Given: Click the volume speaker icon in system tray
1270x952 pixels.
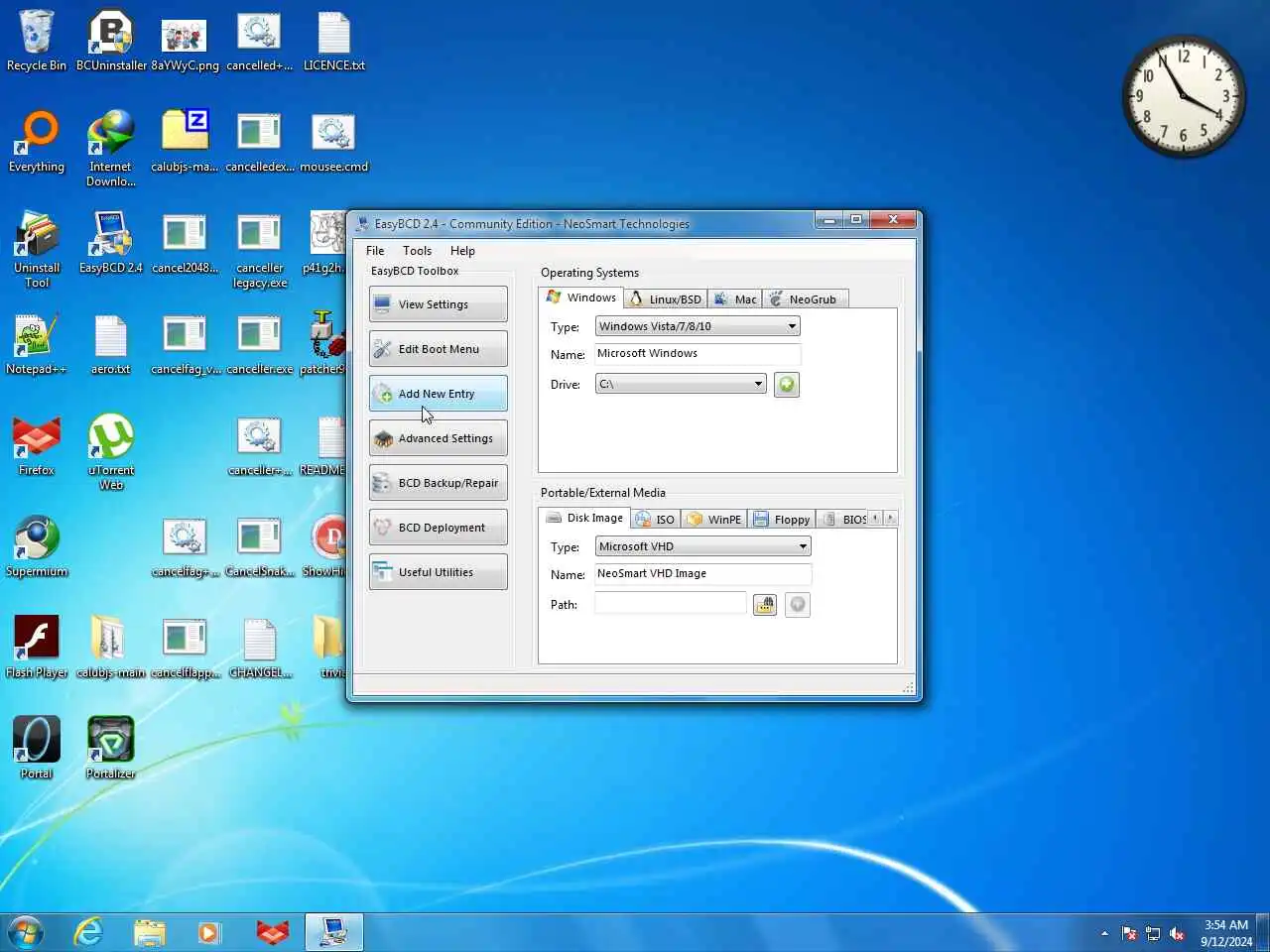Looking at the screenshot, I should click(1177, 933).
